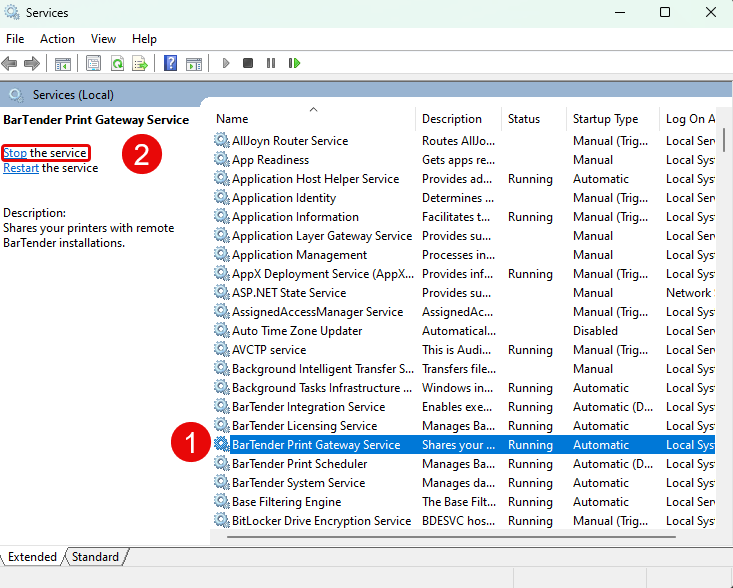Click the vertical scrollbar thumb in services list
The height and width of the screenshot is (588, 733).
724,140
